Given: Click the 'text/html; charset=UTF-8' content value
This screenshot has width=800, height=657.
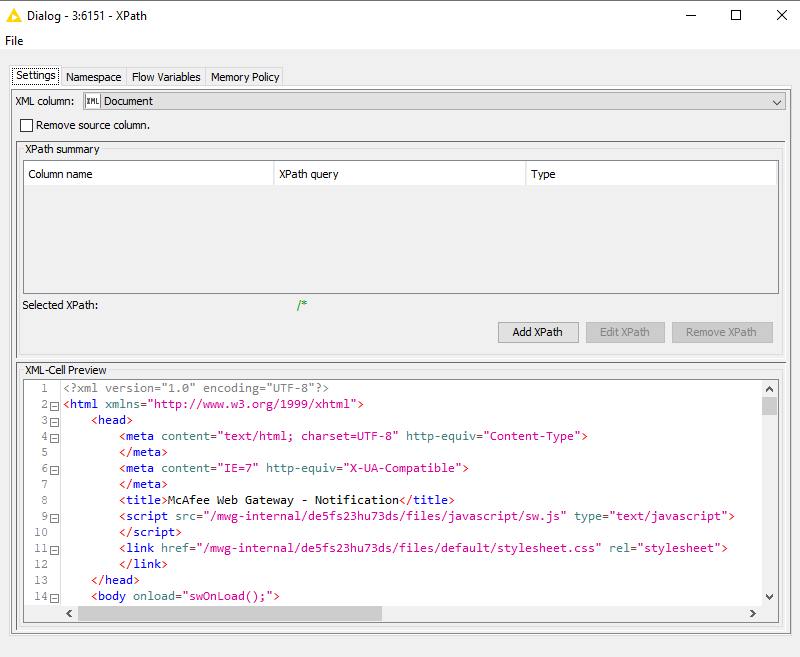Looking at the screenshot, I should [308, 436].
